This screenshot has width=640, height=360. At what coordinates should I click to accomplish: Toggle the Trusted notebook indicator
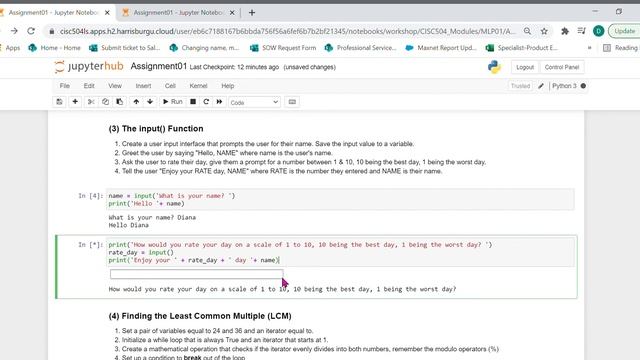(x=520, y=86)
